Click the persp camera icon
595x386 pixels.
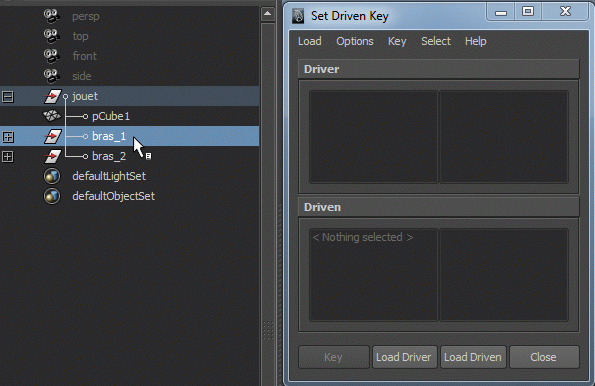[x=52, y=16]
